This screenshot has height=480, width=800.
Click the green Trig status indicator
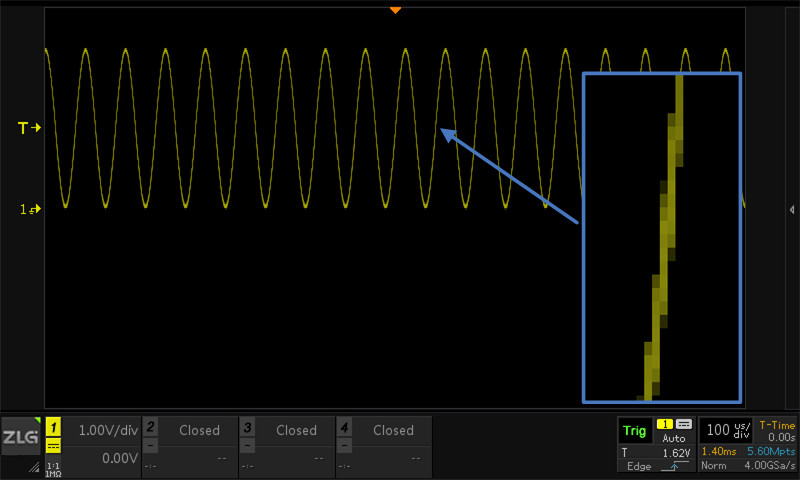(x=635, y=431)
